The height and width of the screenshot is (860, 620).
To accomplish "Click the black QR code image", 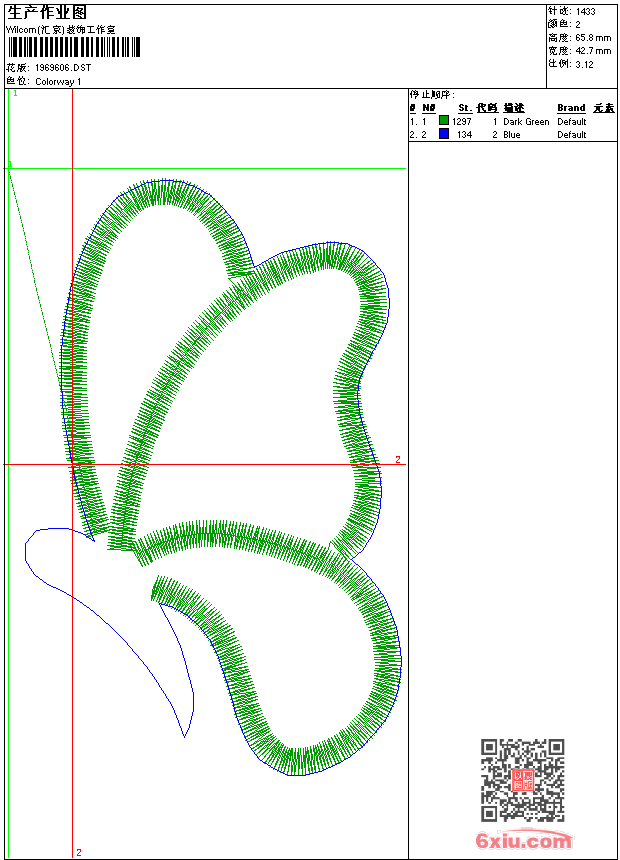I will tap(522, 779).
